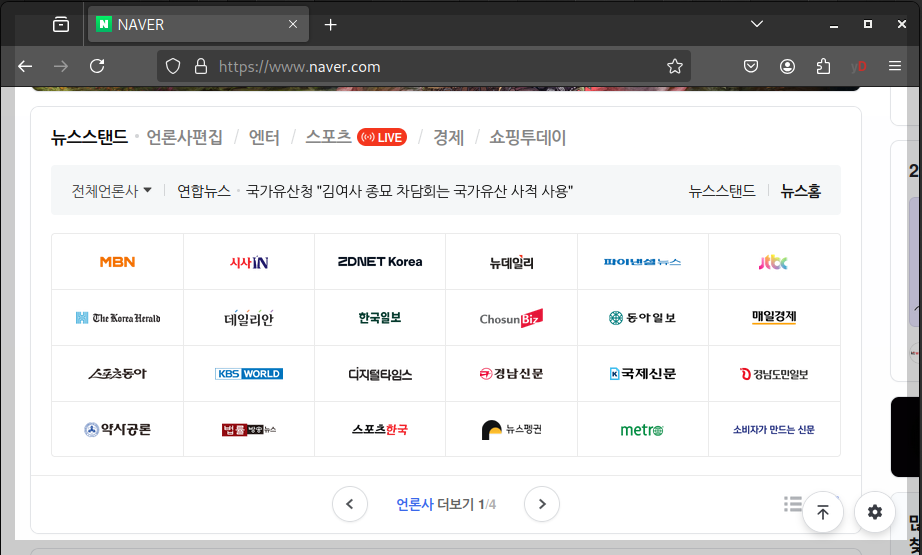Open the 경남신문 logo
The image size is (922, 555).
coord(511,374)
